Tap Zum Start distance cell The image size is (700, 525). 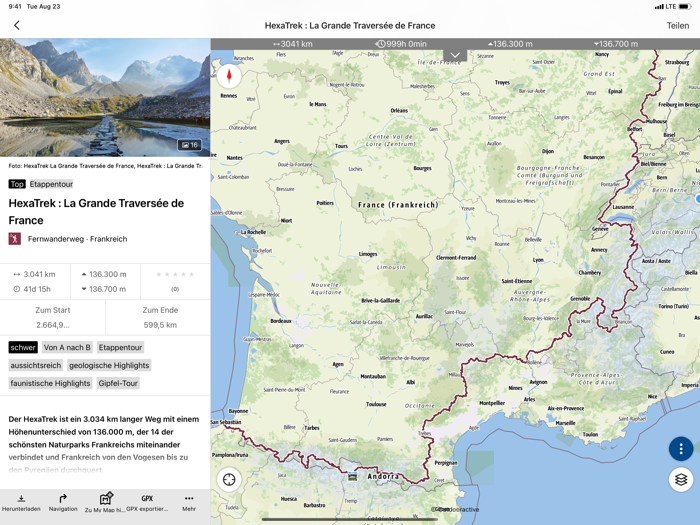(x=53, y=317)
